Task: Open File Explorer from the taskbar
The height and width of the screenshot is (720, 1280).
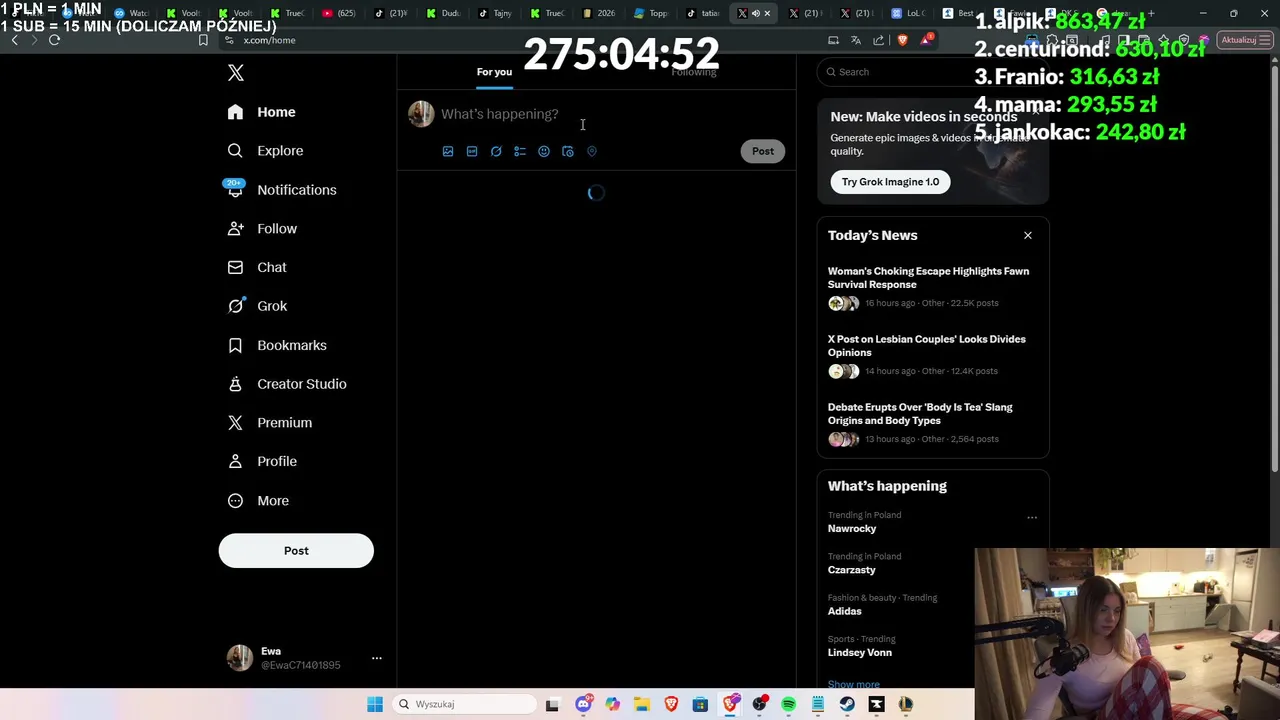Action: [642, 704]
